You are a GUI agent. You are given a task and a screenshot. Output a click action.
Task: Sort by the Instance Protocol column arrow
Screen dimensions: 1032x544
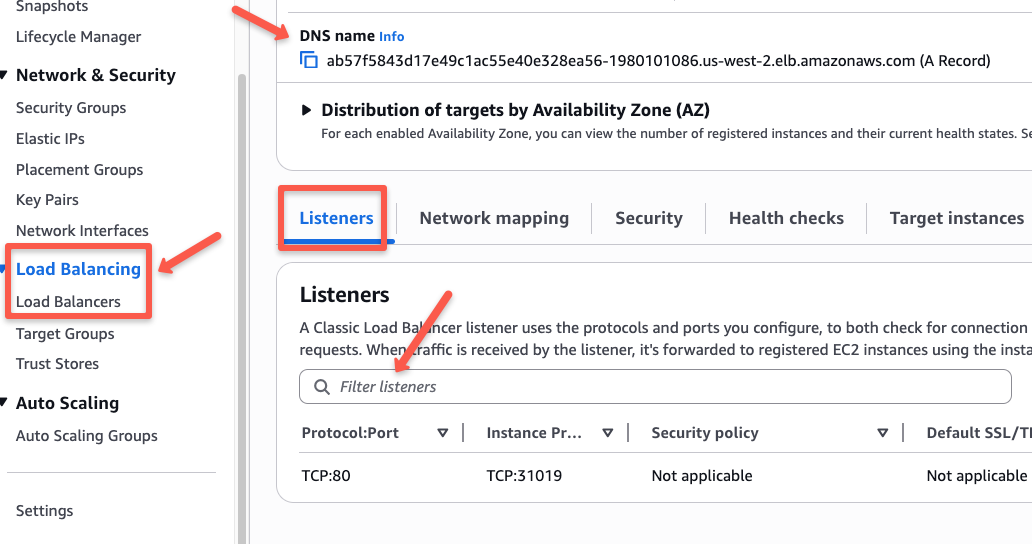pyautogui.click(x=608, y=433)
